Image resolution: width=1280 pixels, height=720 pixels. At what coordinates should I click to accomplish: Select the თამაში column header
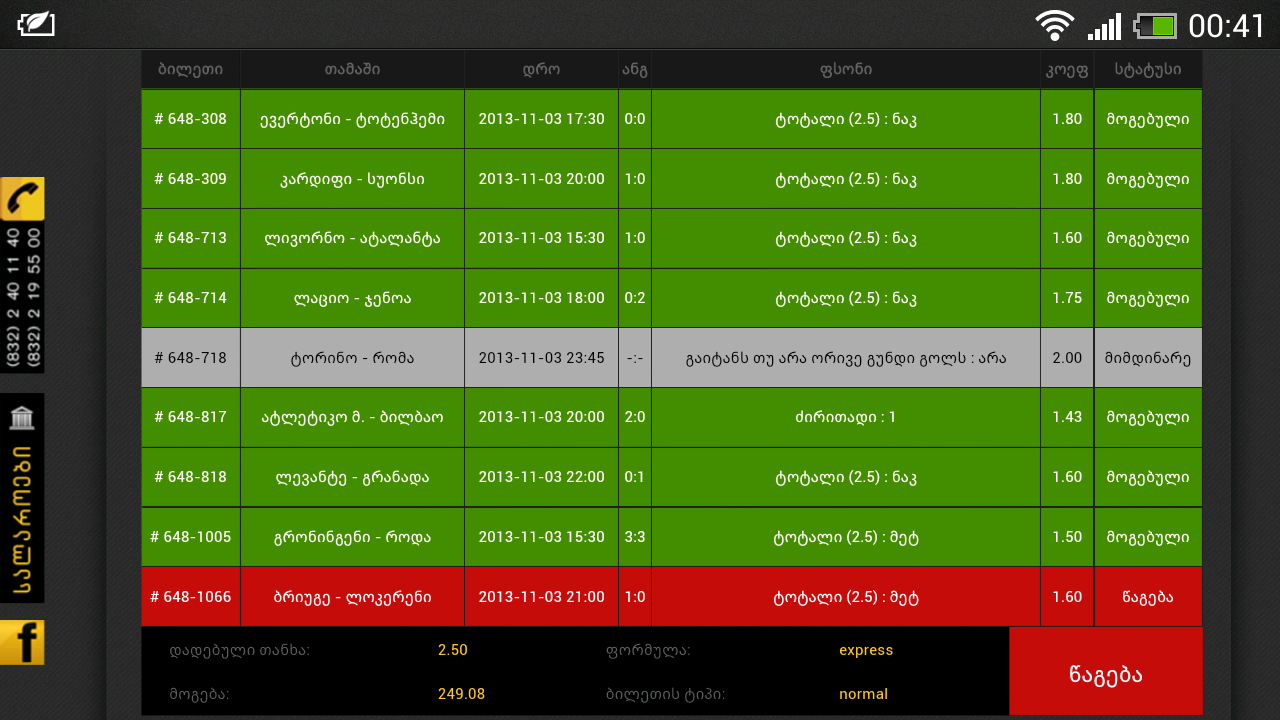[352, 70]
